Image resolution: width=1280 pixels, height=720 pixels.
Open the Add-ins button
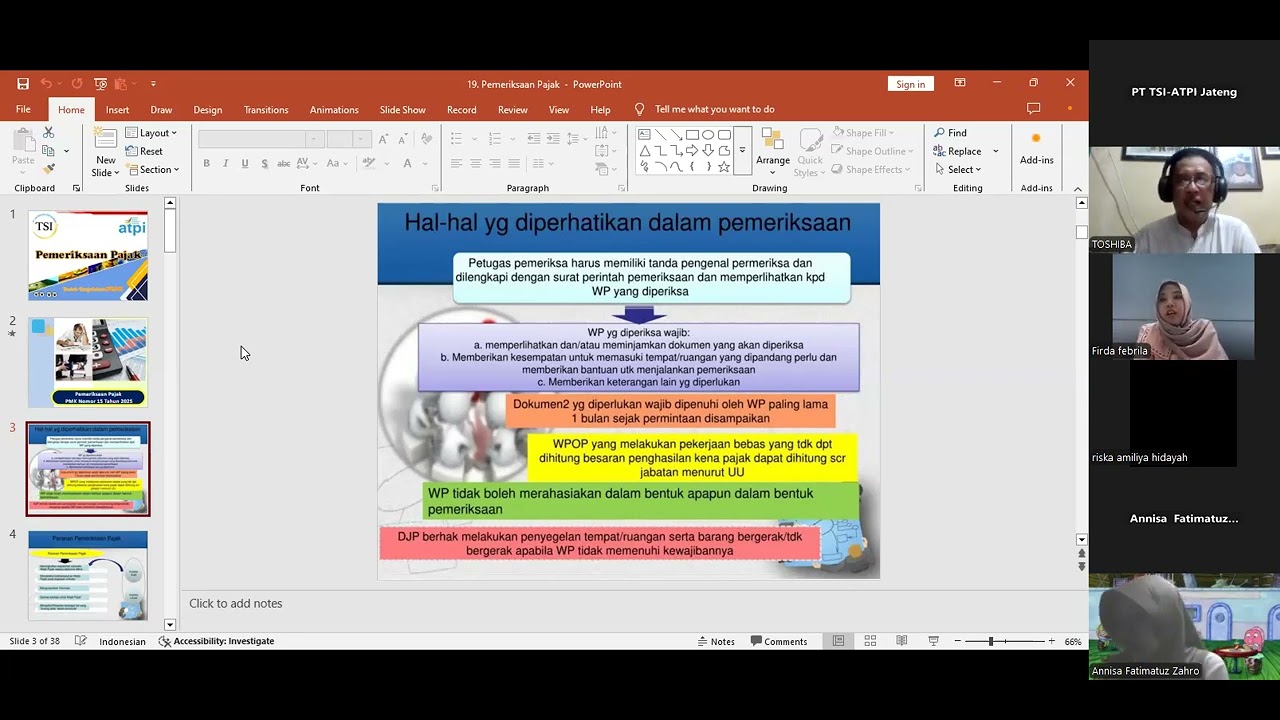1036,150
